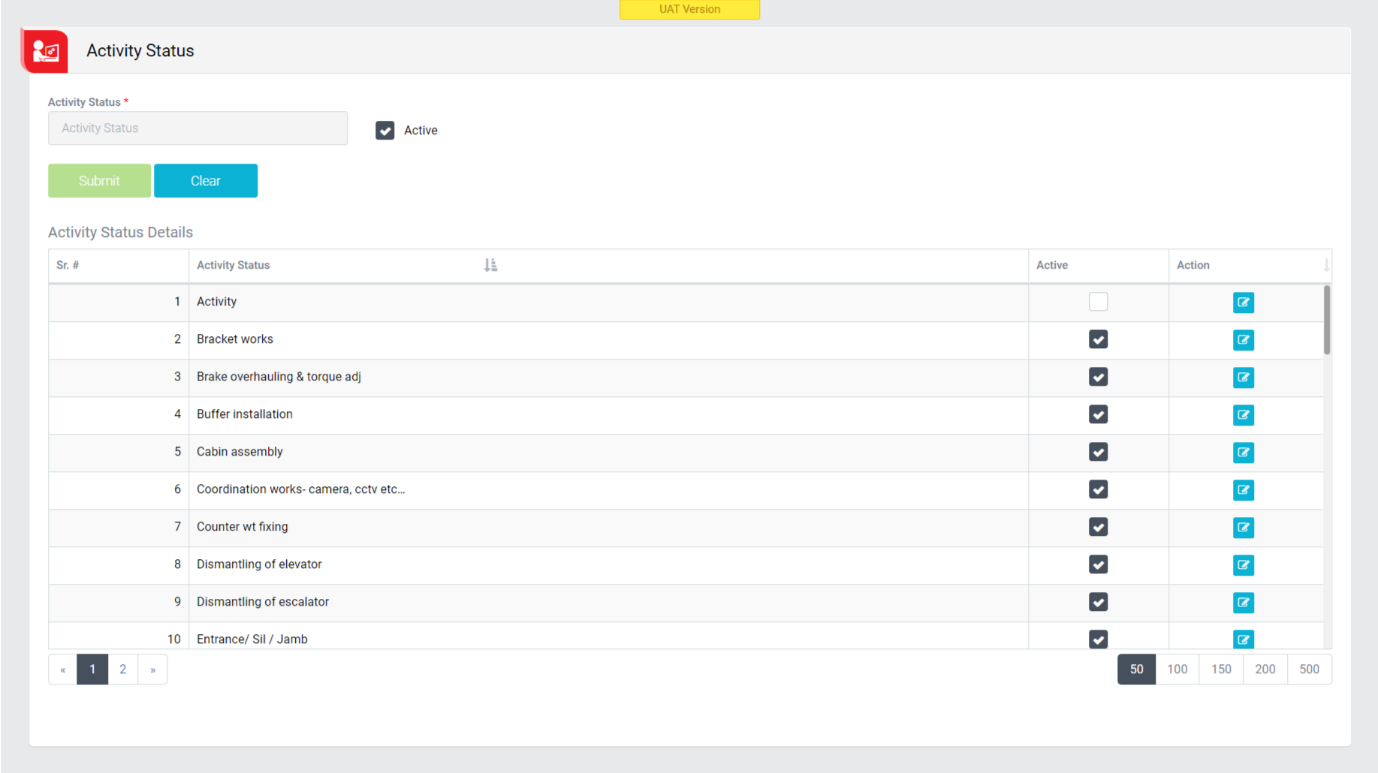Go to page 2
Screen dimensions: 1378x773
tap(123, 669)
